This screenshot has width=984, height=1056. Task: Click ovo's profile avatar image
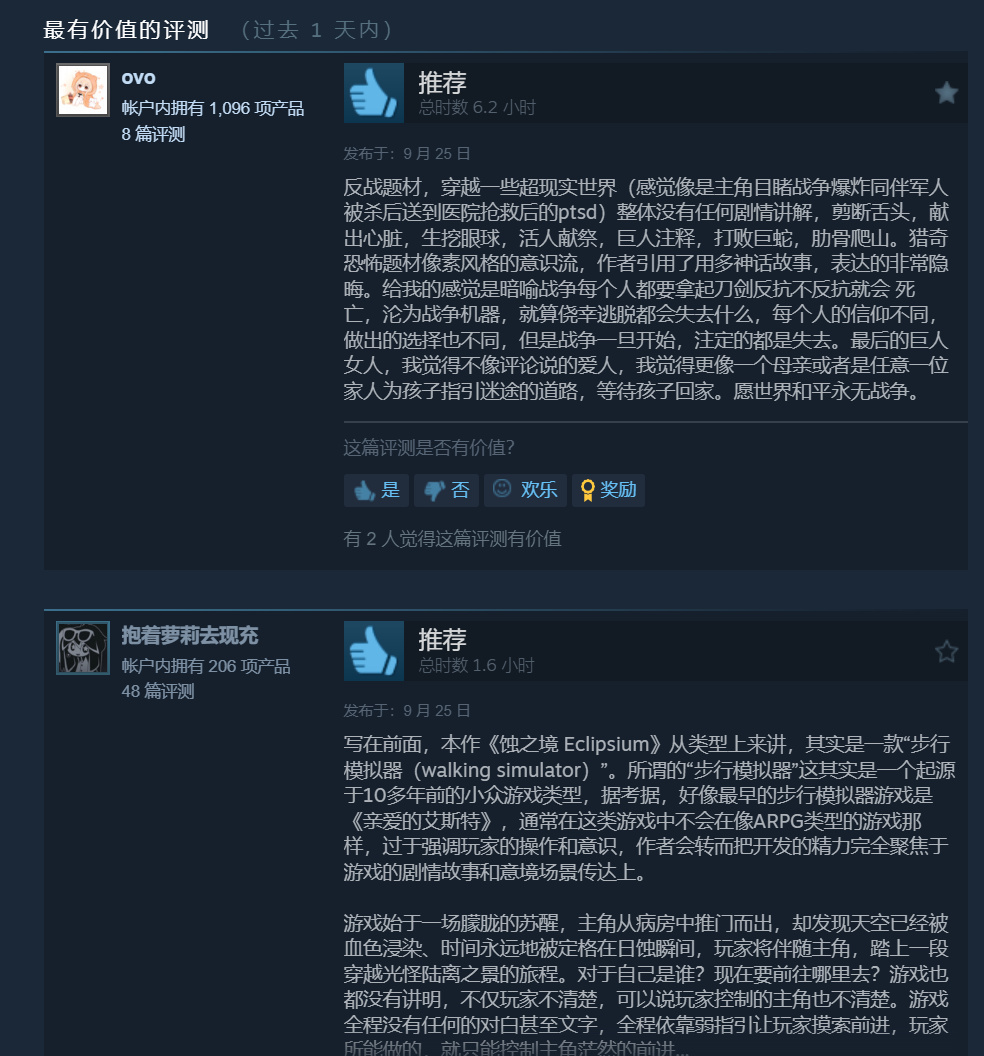tap(83, 90)
